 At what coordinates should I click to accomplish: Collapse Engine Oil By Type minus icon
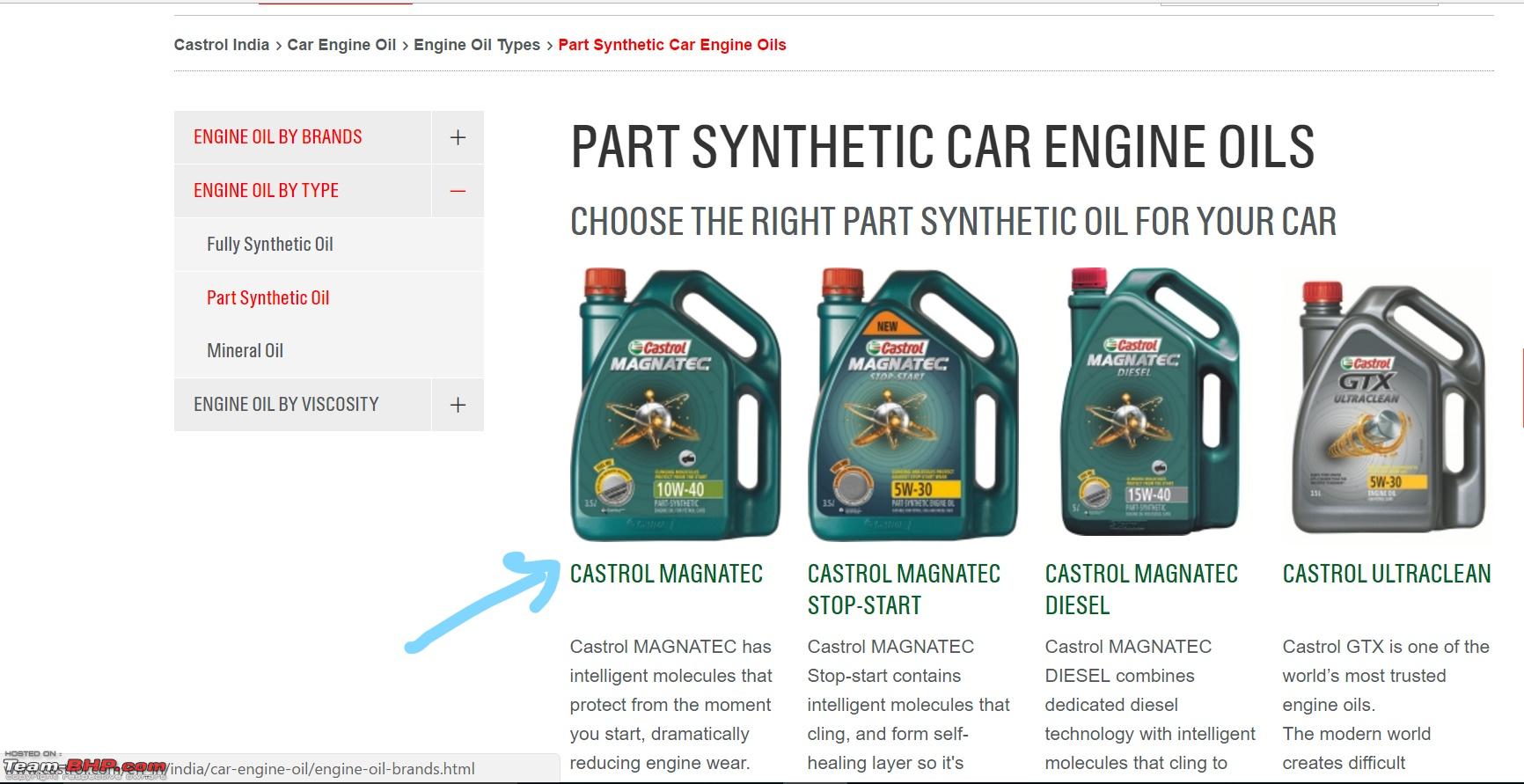[458, 191]
